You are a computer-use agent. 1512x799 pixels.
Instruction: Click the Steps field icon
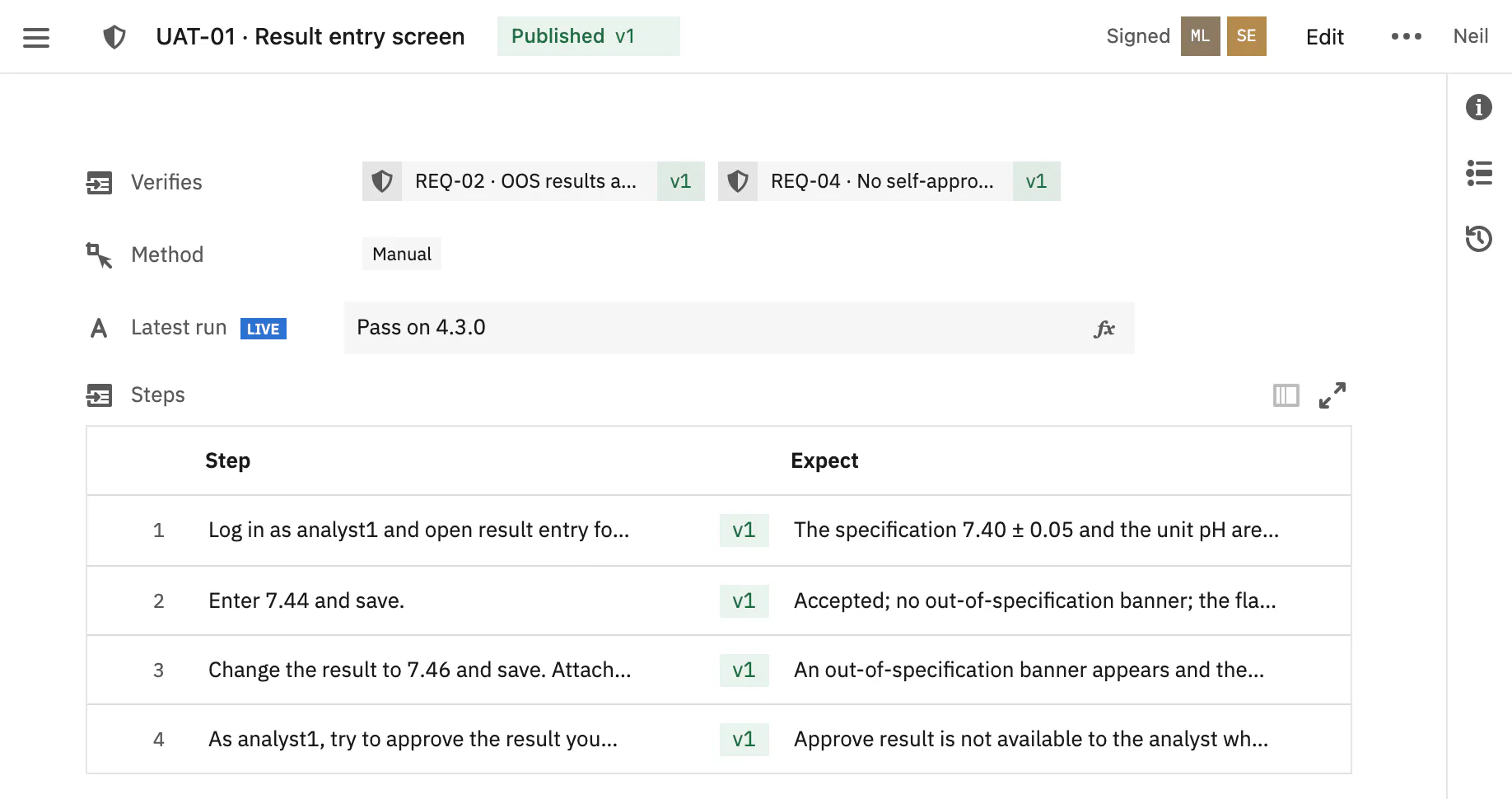click(x=99, y=395)
